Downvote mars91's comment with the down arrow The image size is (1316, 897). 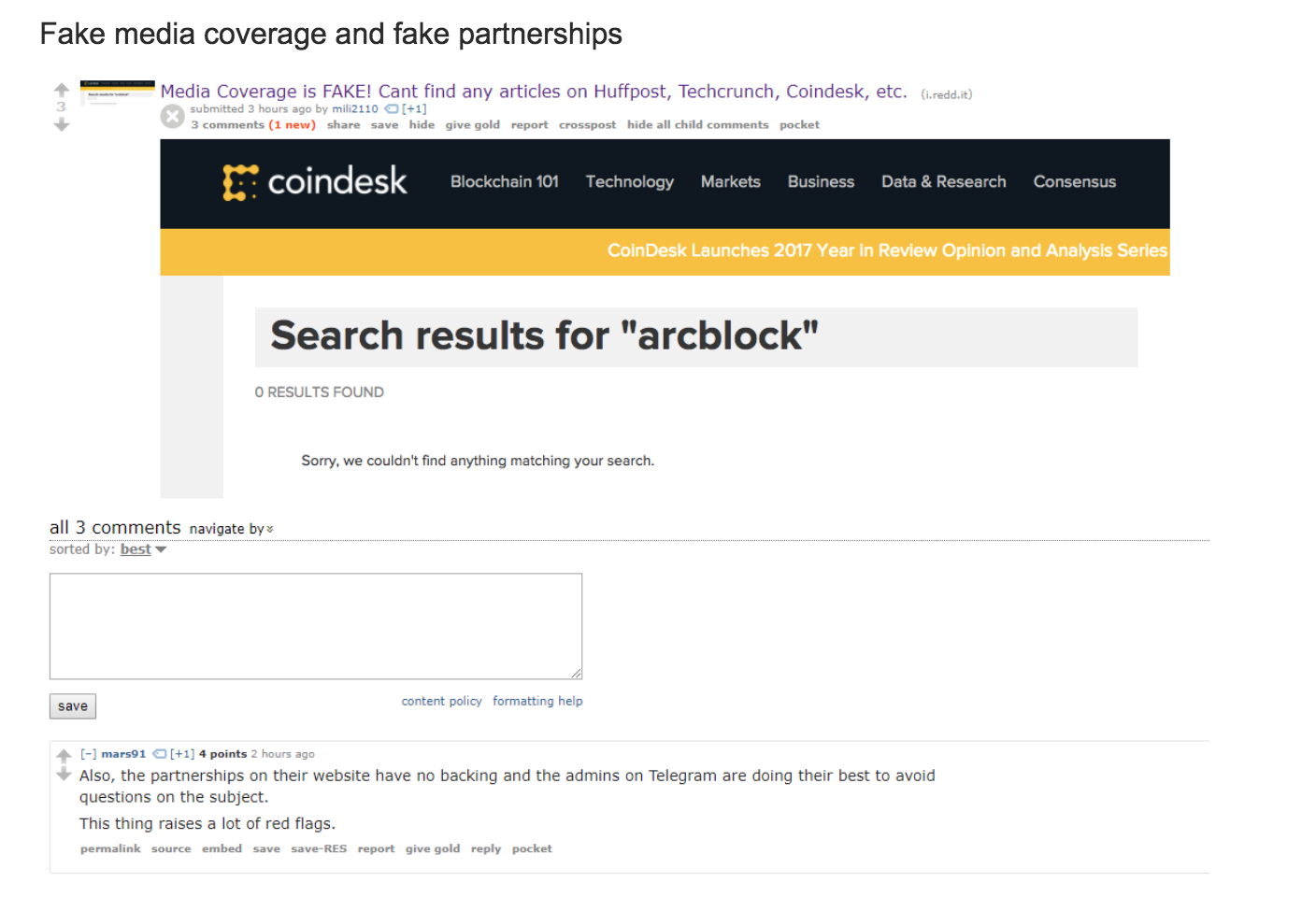63,774
